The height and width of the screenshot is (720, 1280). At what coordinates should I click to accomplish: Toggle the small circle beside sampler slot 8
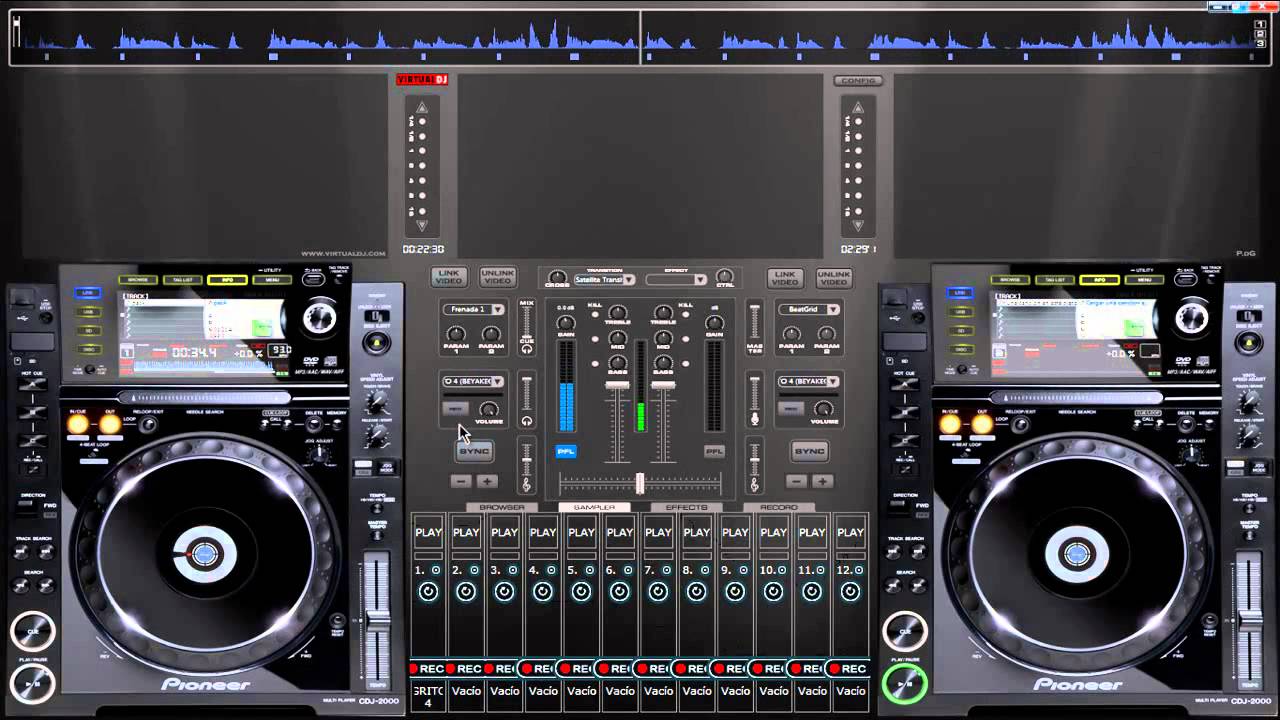click(705, 570)
